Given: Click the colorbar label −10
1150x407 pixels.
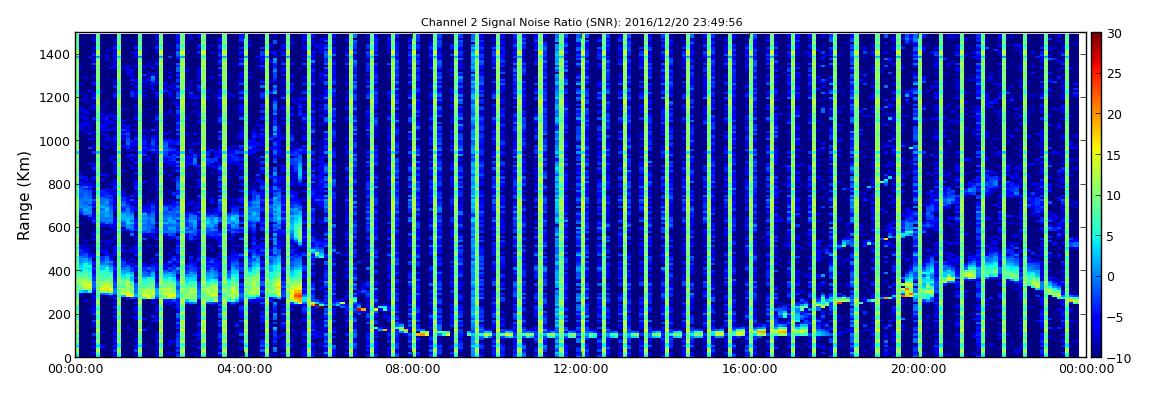Looking at the screenshot, I should (1118, 358).
